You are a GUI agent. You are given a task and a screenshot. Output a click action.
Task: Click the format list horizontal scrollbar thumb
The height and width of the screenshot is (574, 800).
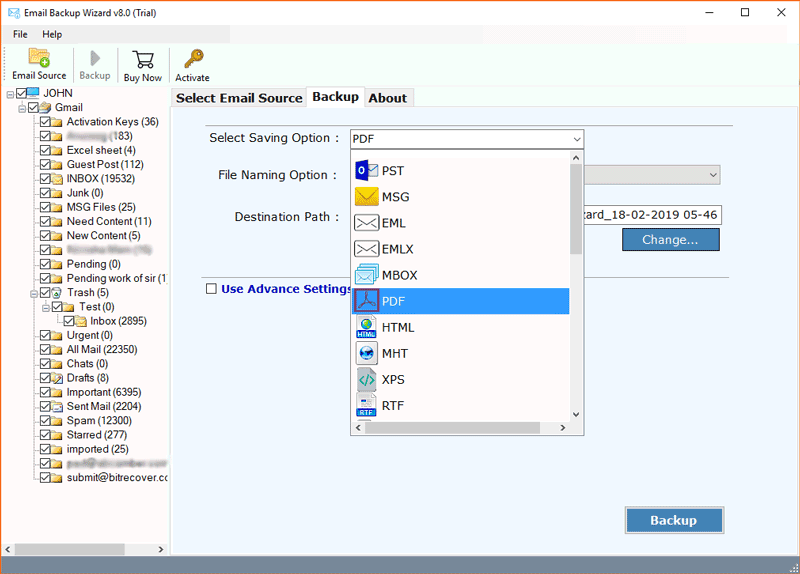coord(453,428)
